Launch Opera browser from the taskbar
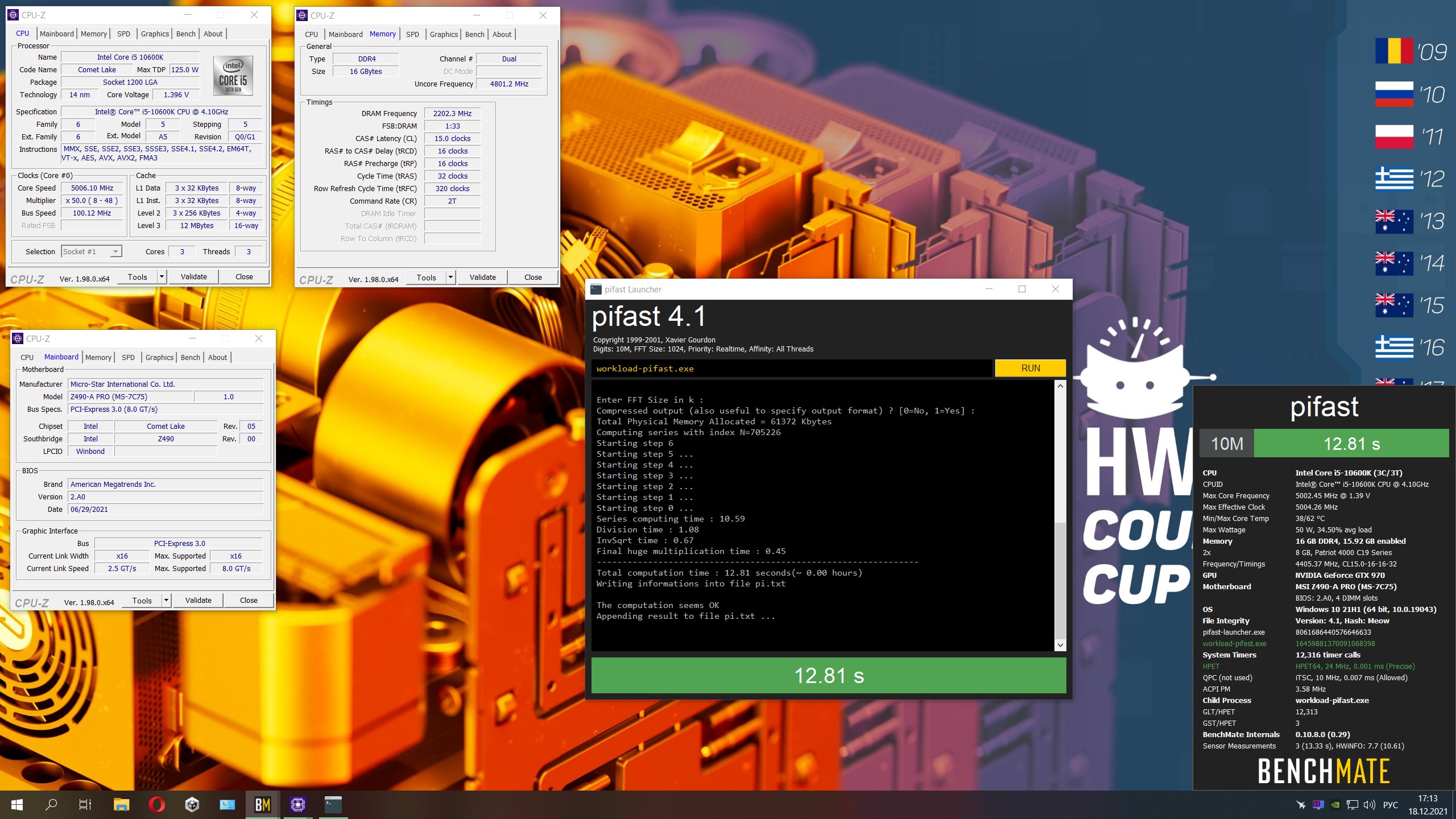This screenshot has width=1456, height=819. coord(156,805)
